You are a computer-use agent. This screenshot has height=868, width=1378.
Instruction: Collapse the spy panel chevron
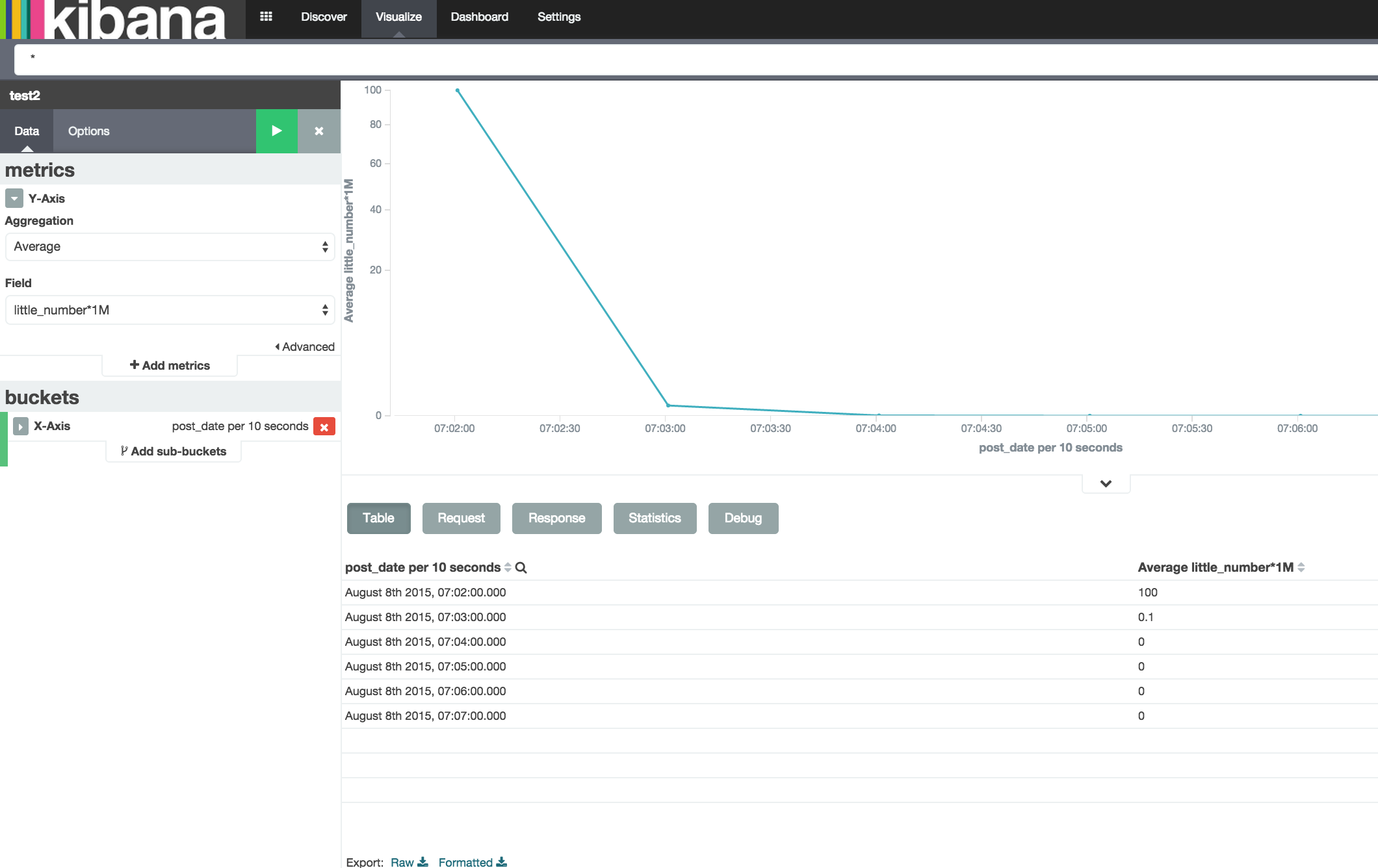tap(1106, 483)
